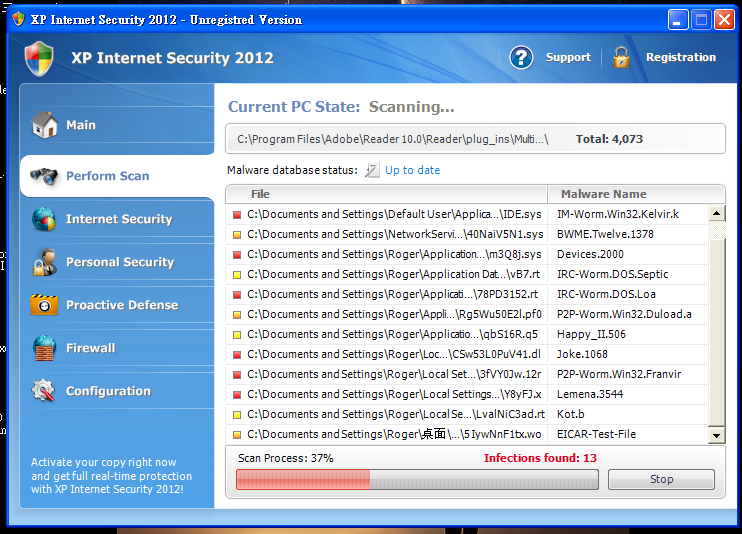Select the Kot.b malware entry
The width and height of the screenshot is (742, 534).
[570, 414]
